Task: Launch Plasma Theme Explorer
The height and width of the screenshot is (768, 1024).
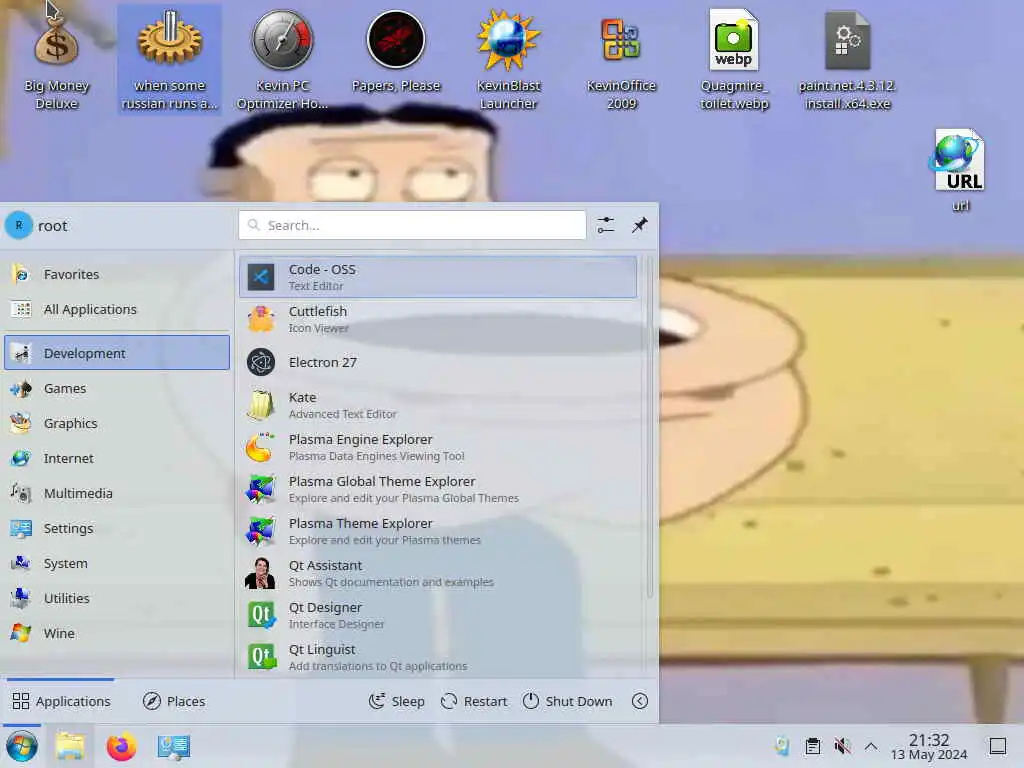Action: point(438,531)
